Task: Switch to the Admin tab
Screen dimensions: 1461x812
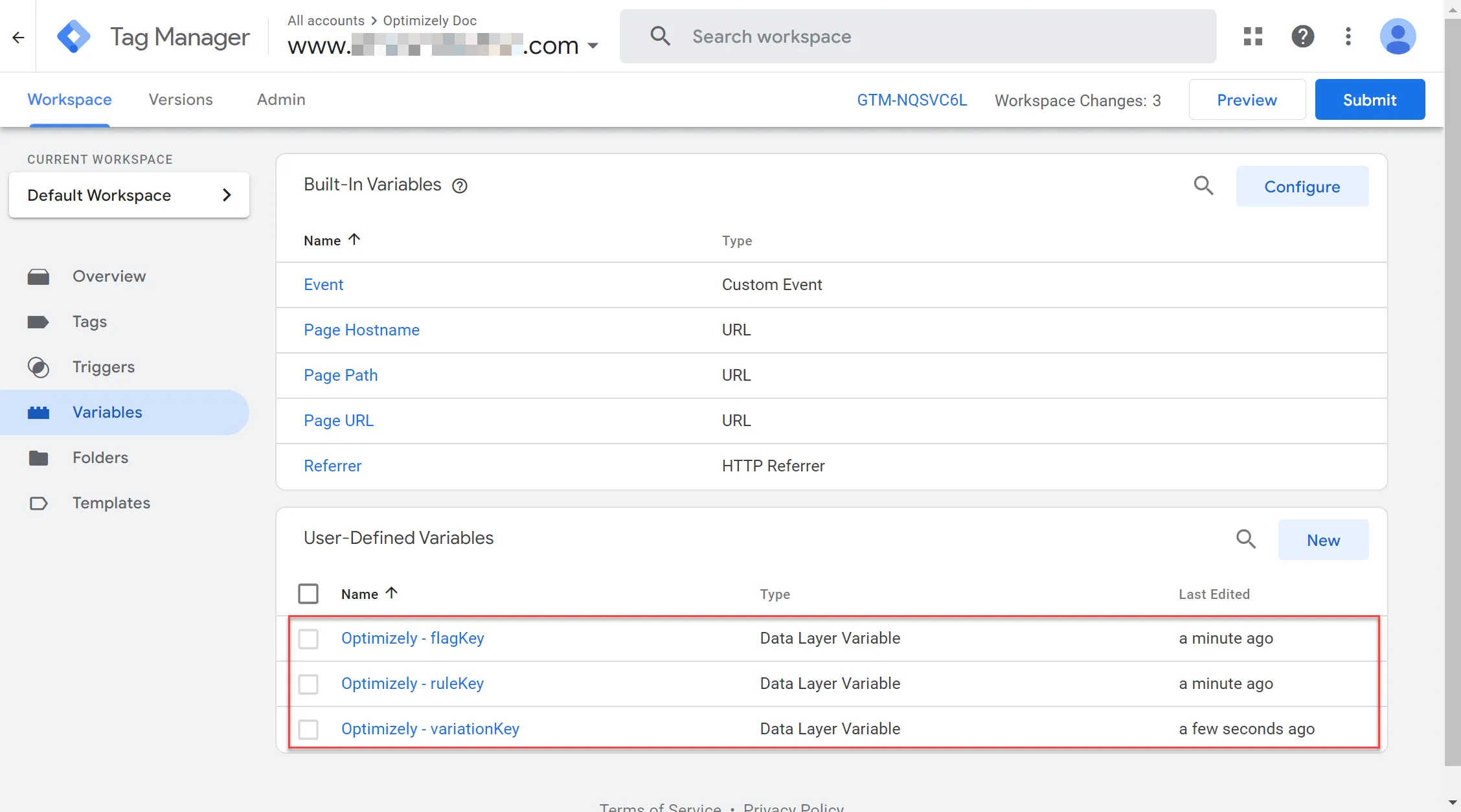Action: tap(281, 100)
